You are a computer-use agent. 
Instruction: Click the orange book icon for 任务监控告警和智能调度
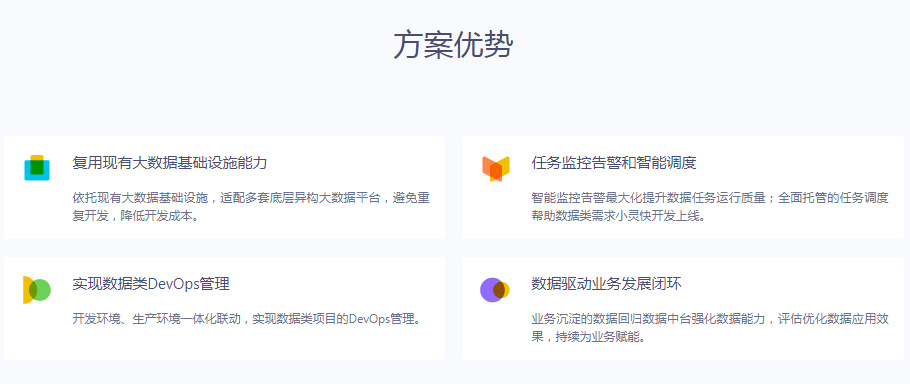496,169
